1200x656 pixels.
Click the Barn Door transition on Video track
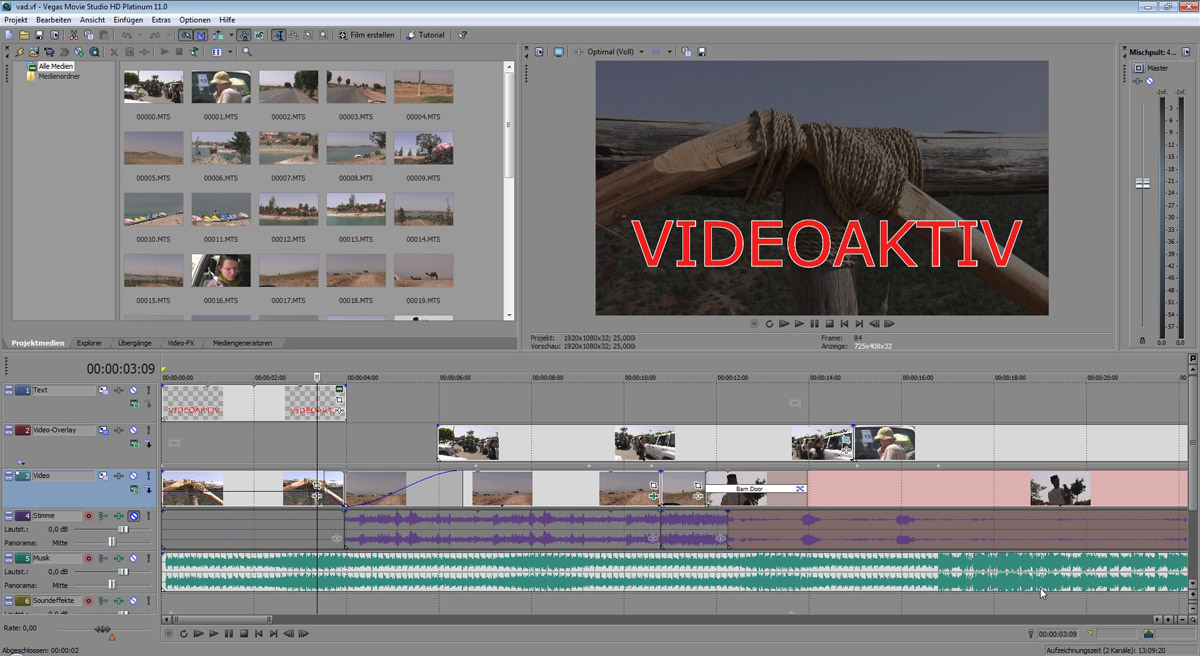(x=756, y=489)
